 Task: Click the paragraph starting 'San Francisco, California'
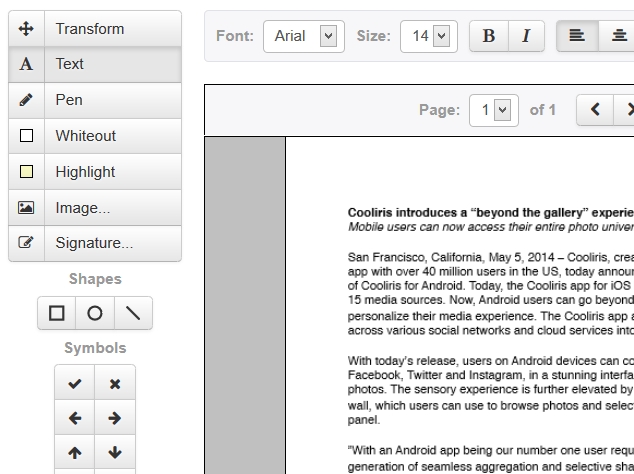491,294
